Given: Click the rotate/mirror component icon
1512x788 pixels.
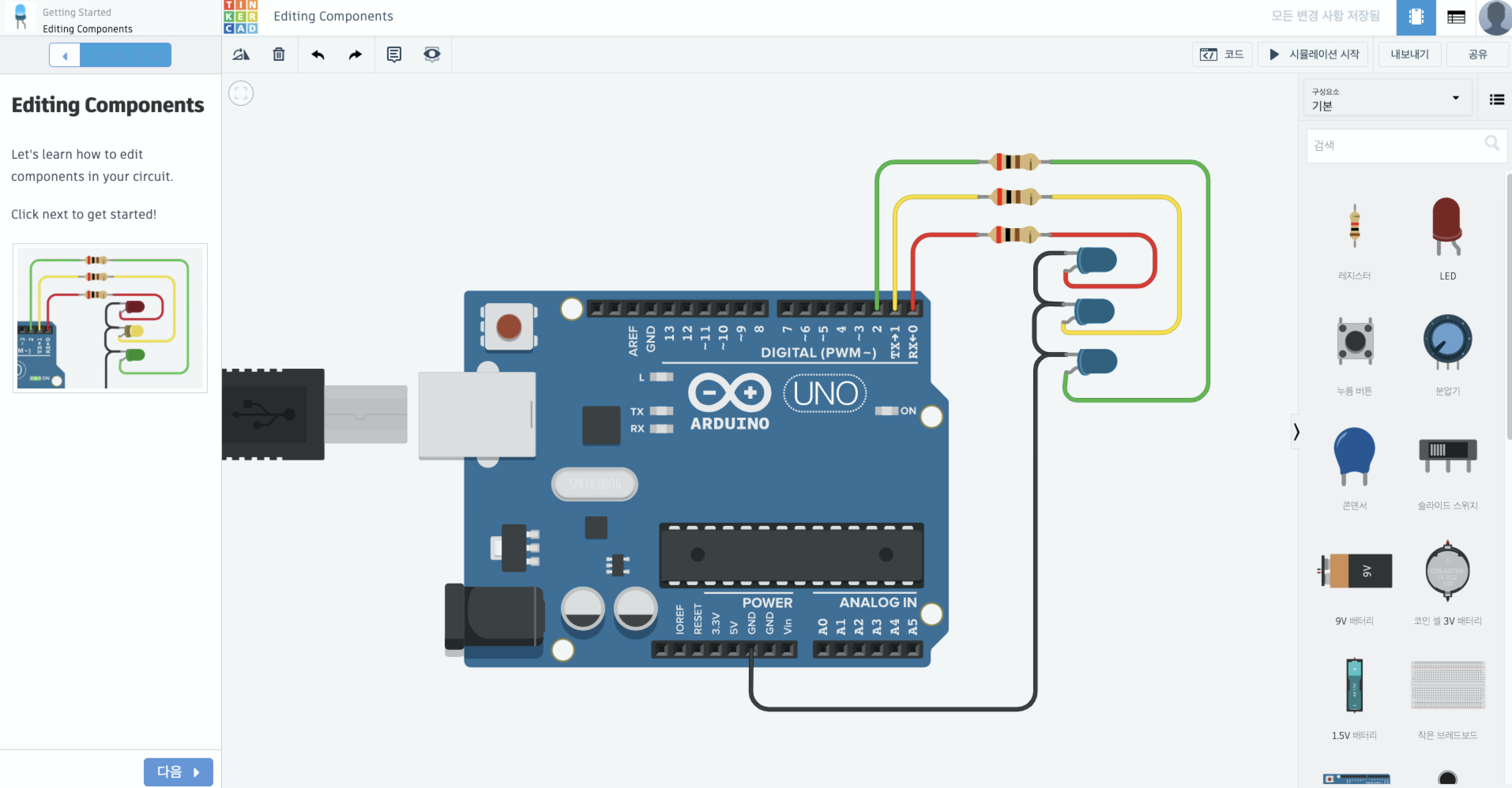Looking at the screenshot, I should click(x=241, y=54).
